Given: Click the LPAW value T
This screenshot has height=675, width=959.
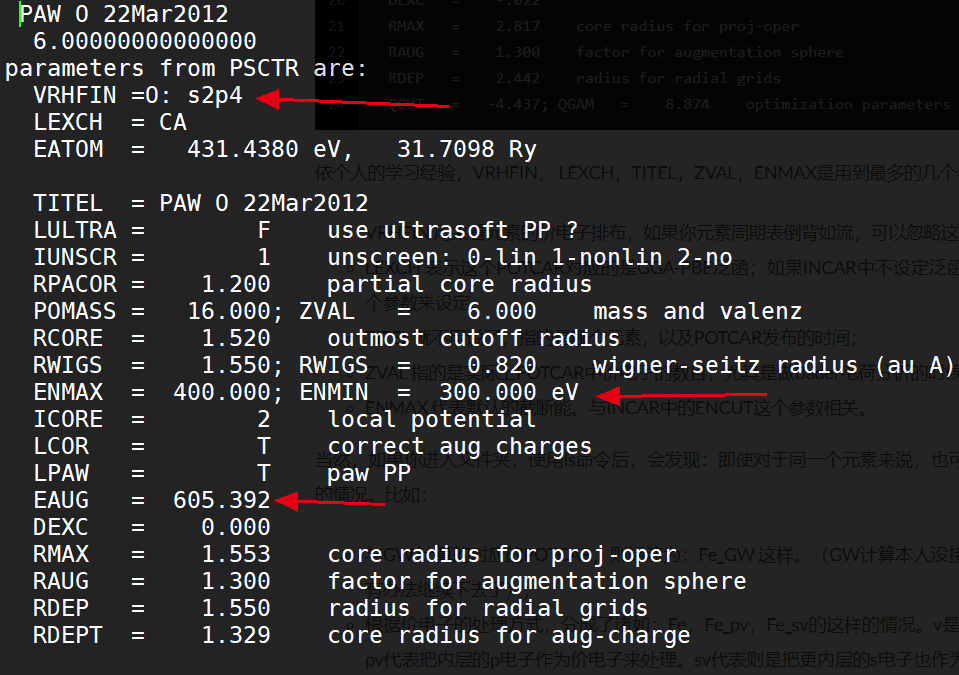Looking at the screenshot, I should click(x=264, y=473).
